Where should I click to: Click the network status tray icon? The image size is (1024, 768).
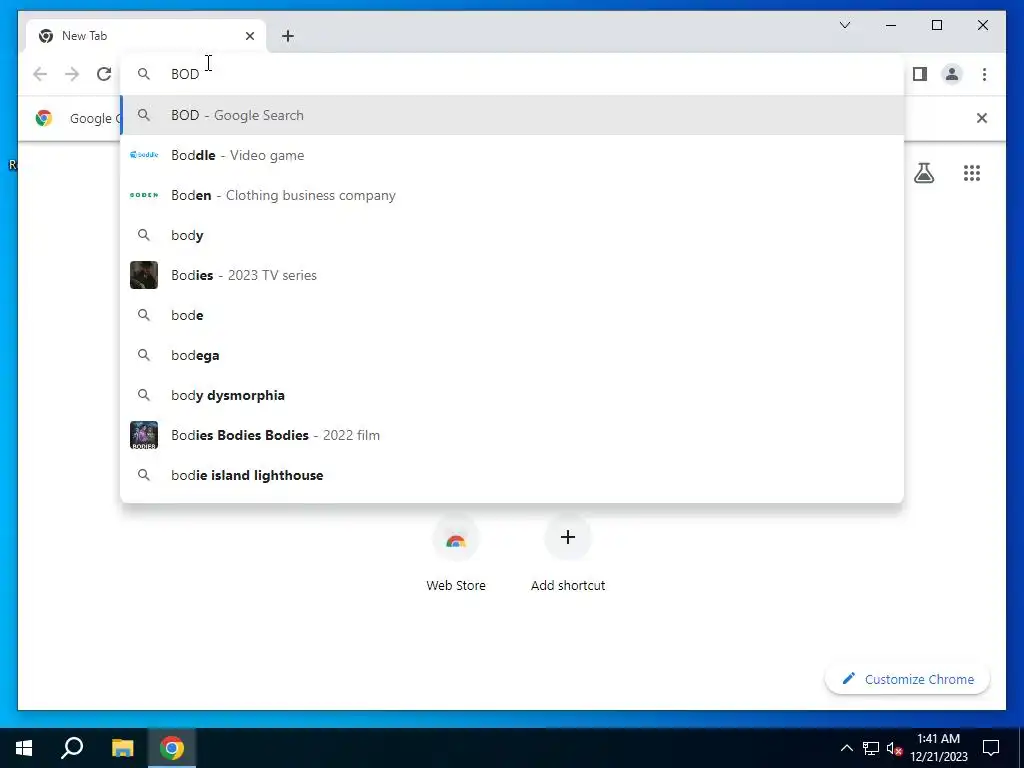pos(871,748)
